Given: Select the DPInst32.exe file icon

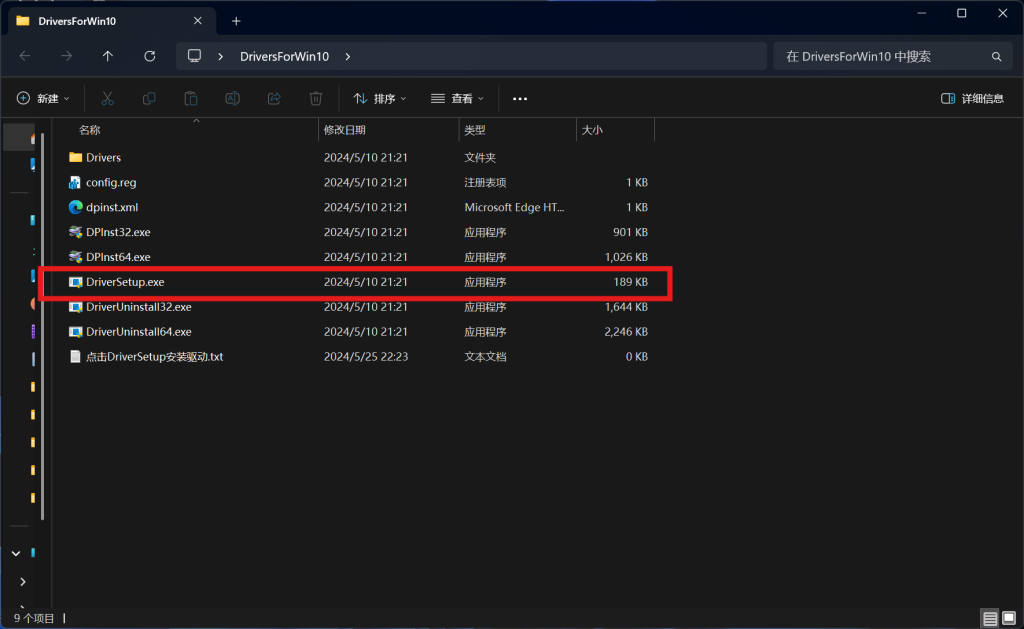Looking at the screenshot, I should (76, 232).
